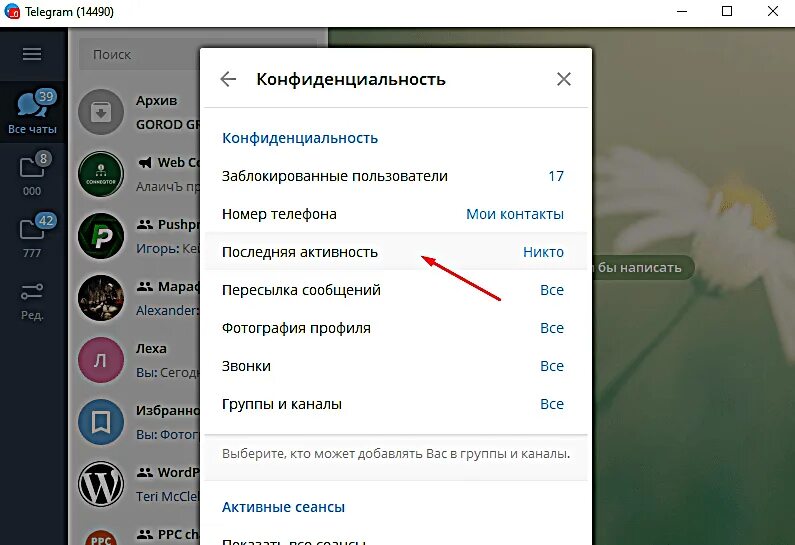Open the 777 chat folder
795x545 pixels.
pyautogui.click(x=32, y=236)
